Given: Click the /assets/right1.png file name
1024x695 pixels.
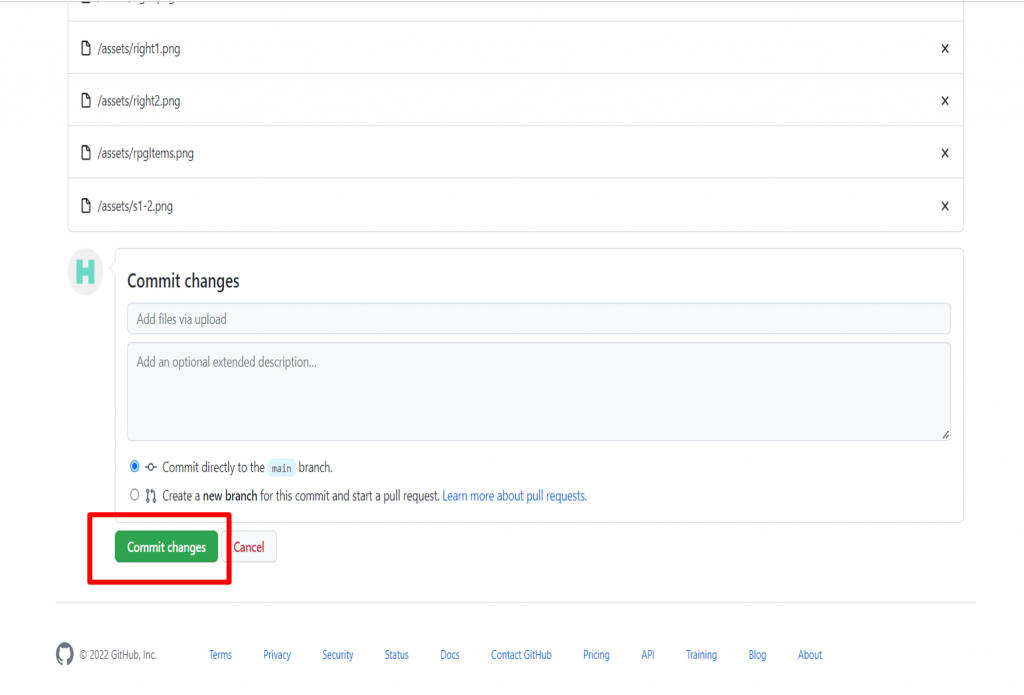Looking at the screenshot, I should (139, 48).
